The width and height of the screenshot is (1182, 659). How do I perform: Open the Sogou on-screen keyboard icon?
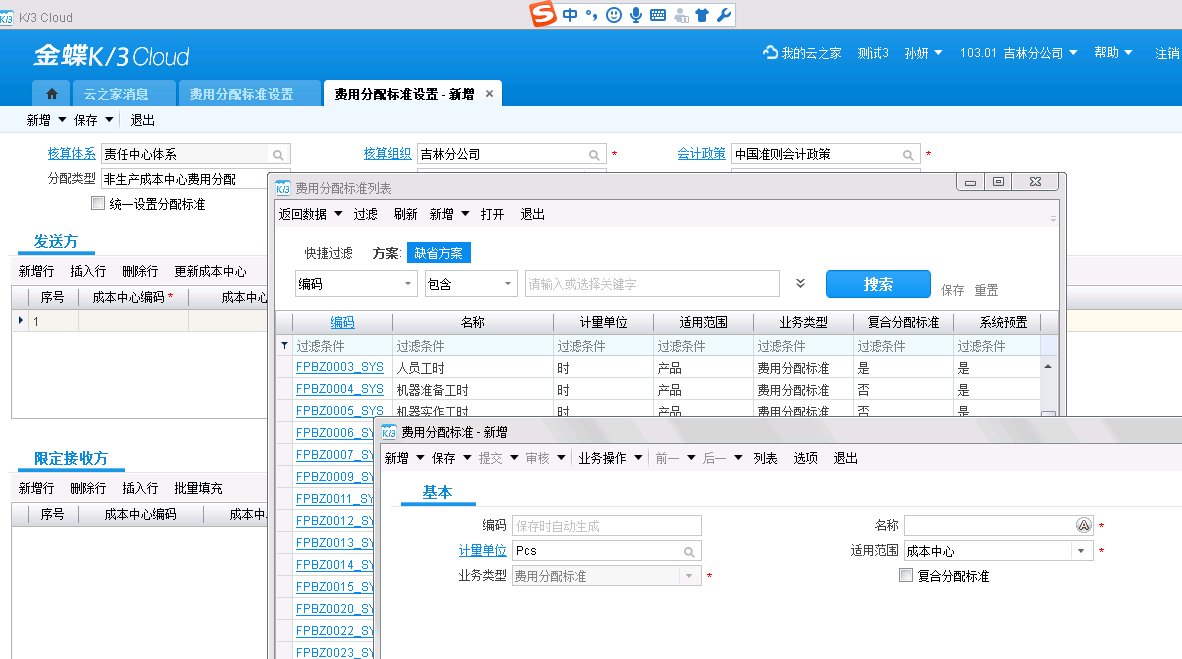(x=658, y=14)
